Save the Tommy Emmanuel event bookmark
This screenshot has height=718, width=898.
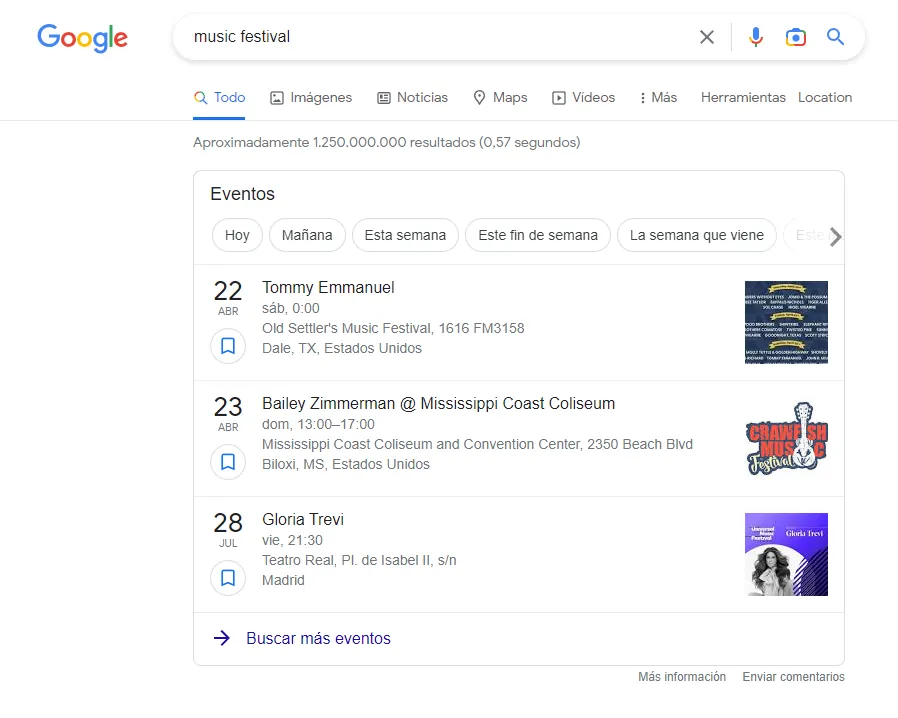click(228, 346)
